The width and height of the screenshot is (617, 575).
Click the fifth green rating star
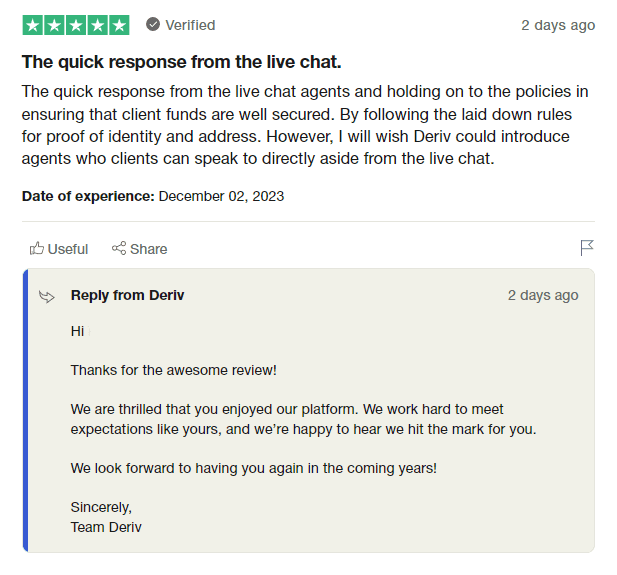pyautogui.click(x=119, y=25)
